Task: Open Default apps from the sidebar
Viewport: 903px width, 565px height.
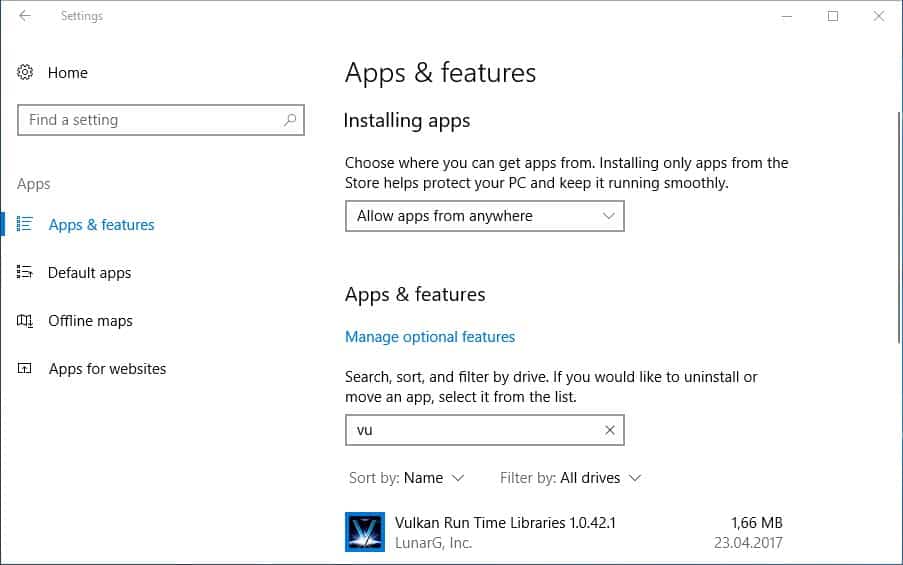Action: click(89, 273)
